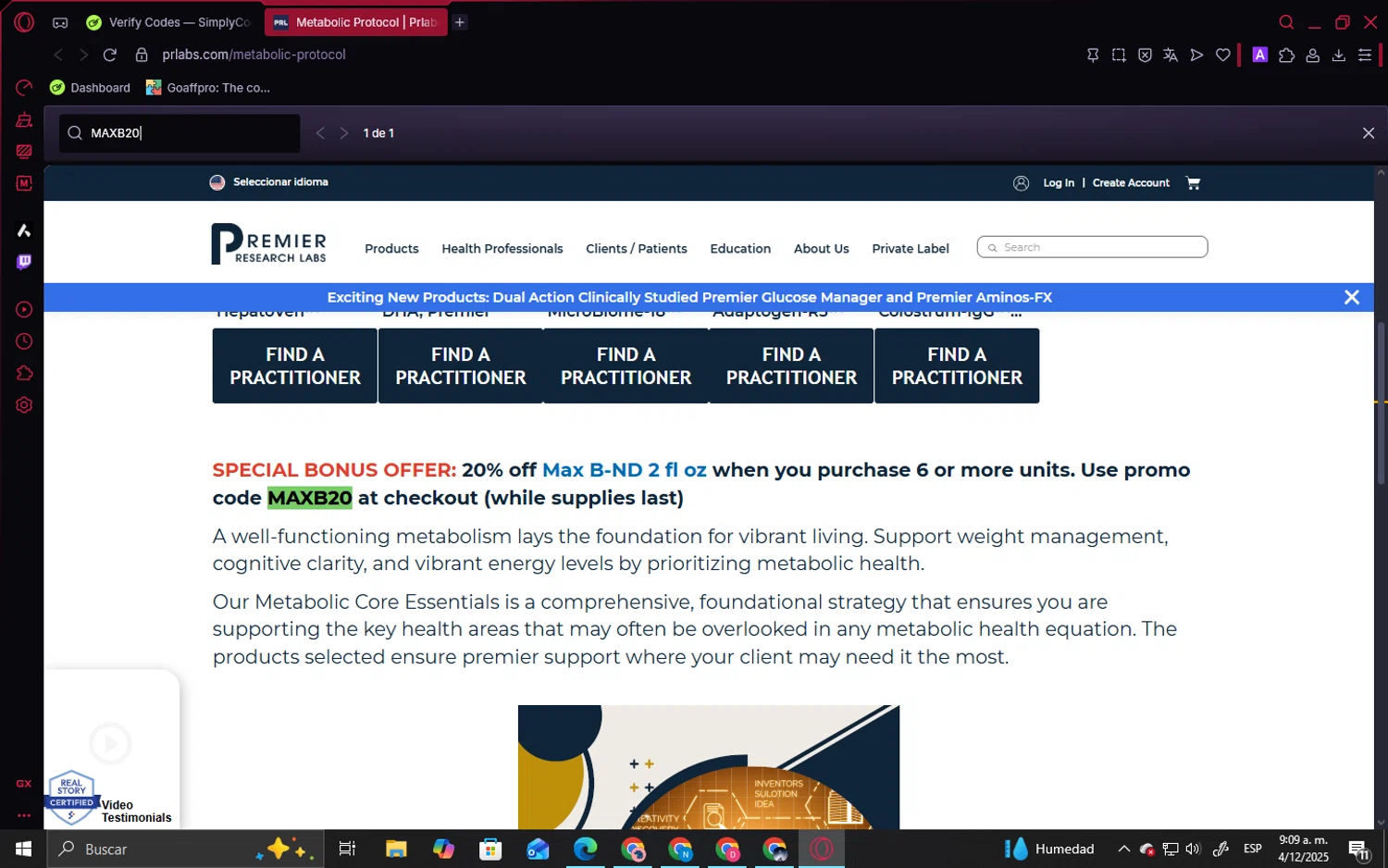Open browser search magnifier in title bar
The width and height of the screenshot is (1388, 868).
pos(1286,22)
